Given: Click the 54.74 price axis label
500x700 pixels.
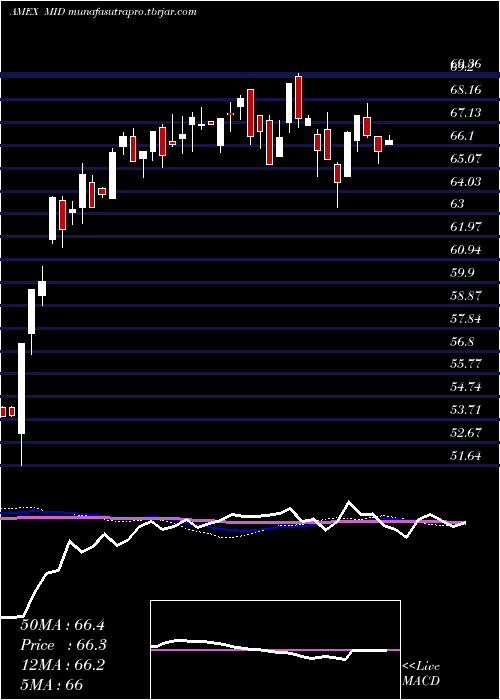Looking at the screenshot, I should click(466, 387).
